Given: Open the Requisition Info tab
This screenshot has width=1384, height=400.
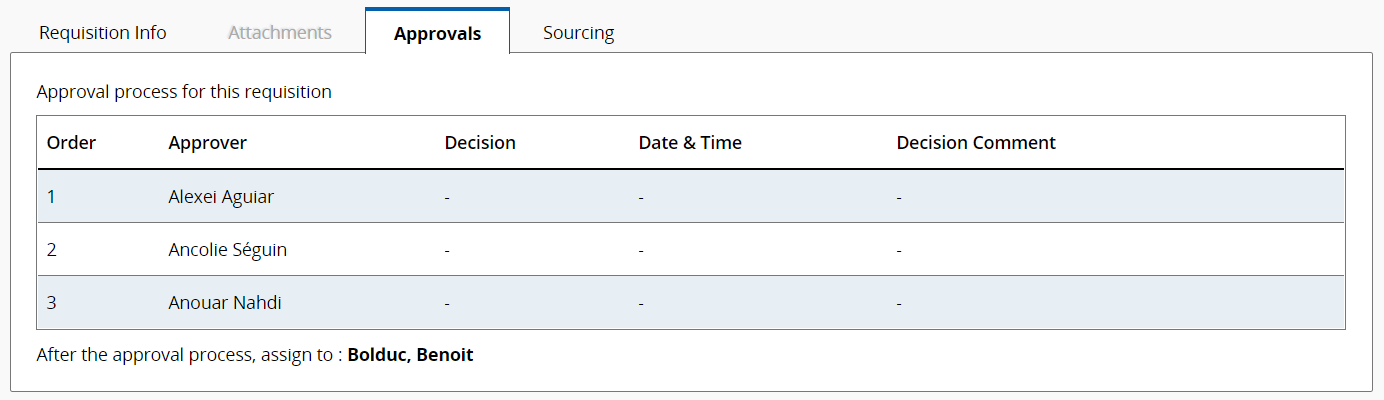Looking at the screenshot, I should tap(103, 32).
